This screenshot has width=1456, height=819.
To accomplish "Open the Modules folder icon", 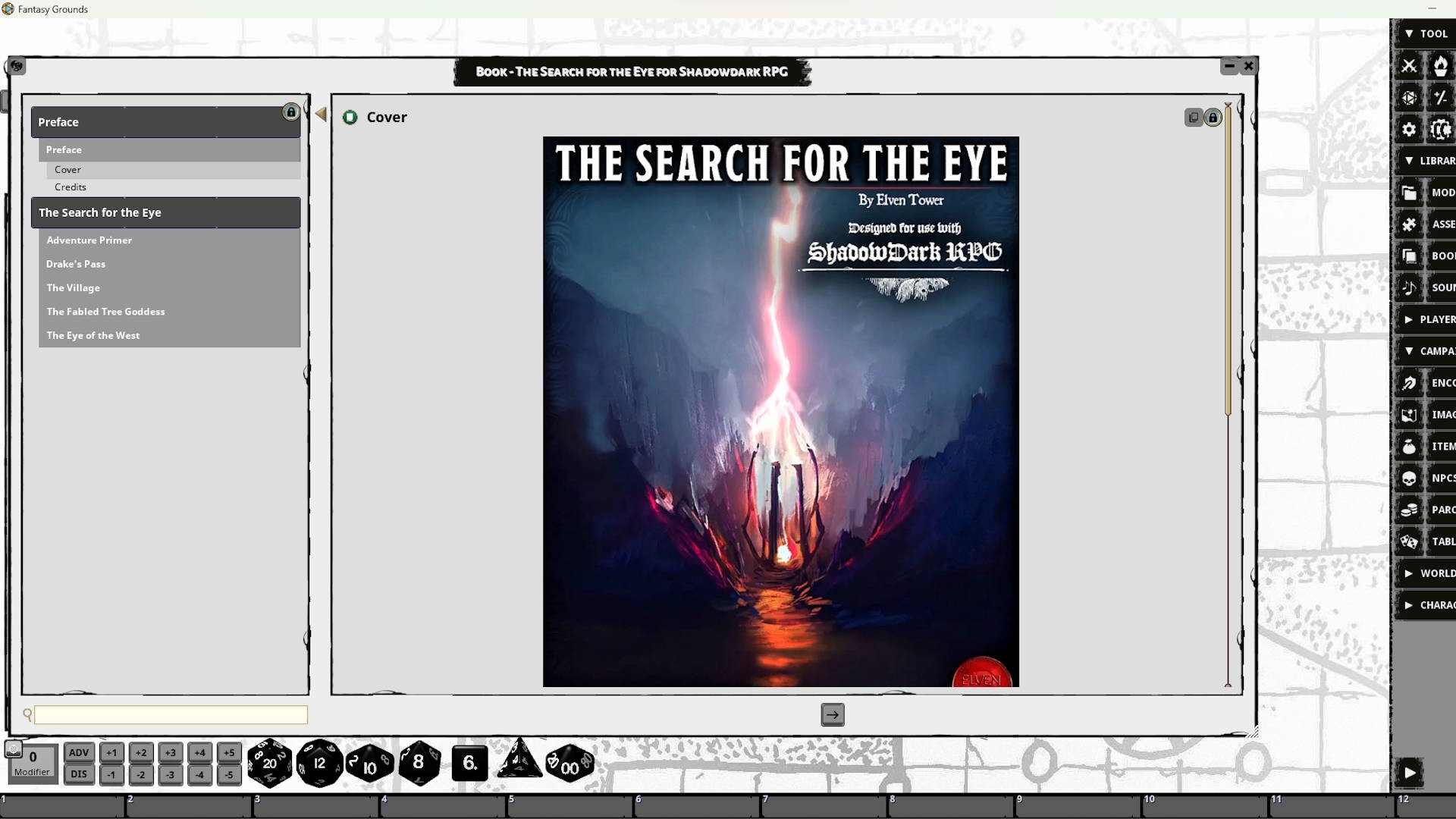I will [1409, 193].
